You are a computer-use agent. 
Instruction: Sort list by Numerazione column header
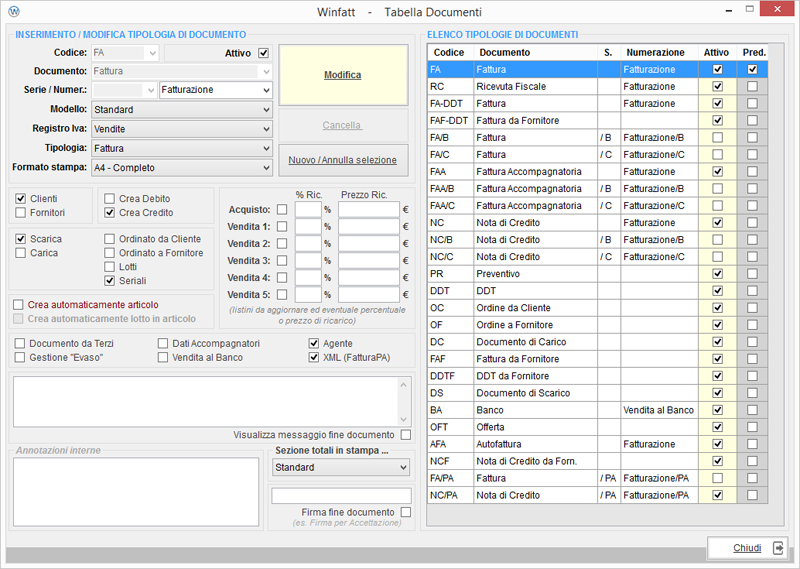pos(659,53)
